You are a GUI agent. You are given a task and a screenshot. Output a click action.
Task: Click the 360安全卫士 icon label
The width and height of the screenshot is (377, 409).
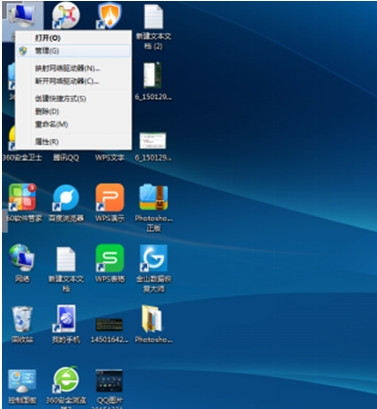22,157
